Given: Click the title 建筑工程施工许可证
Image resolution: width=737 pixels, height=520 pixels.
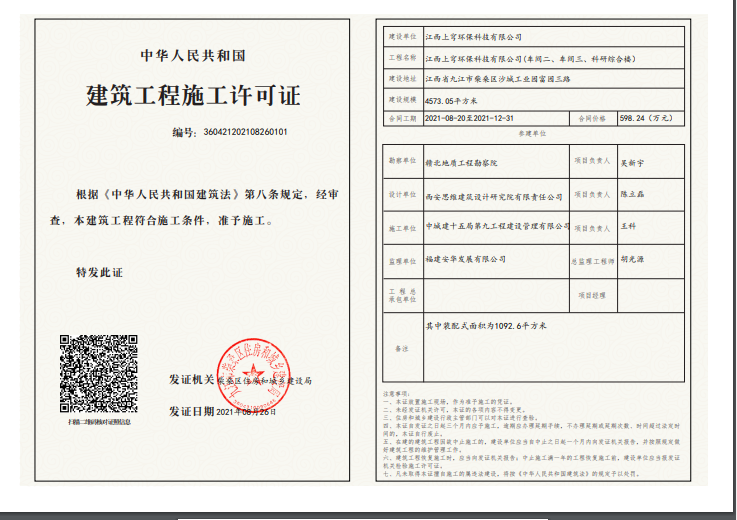Looking at the screenshot, I should 194,96.
